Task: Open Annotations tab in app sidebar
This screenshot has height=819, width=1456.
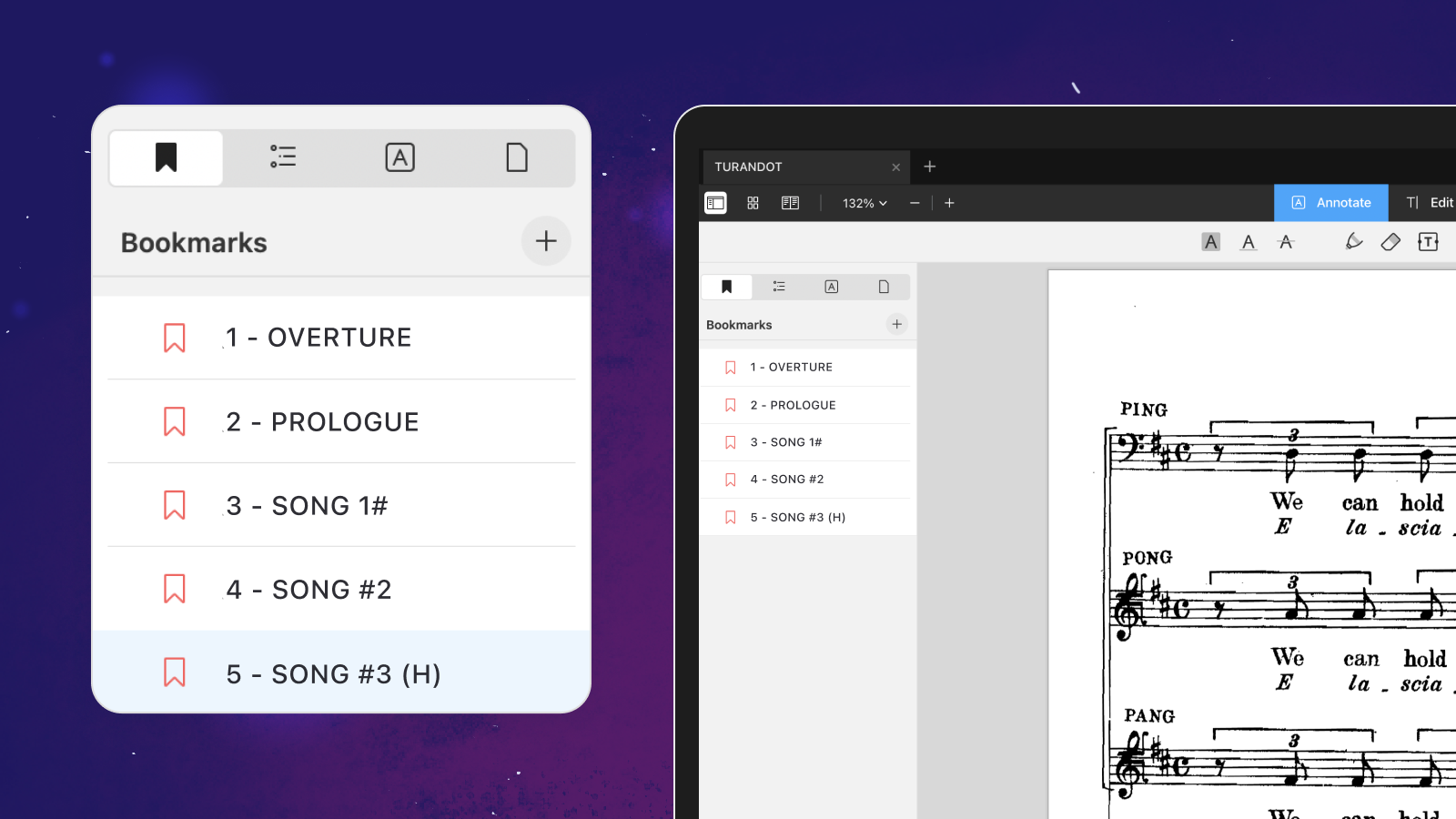Action: click(832, 287)
